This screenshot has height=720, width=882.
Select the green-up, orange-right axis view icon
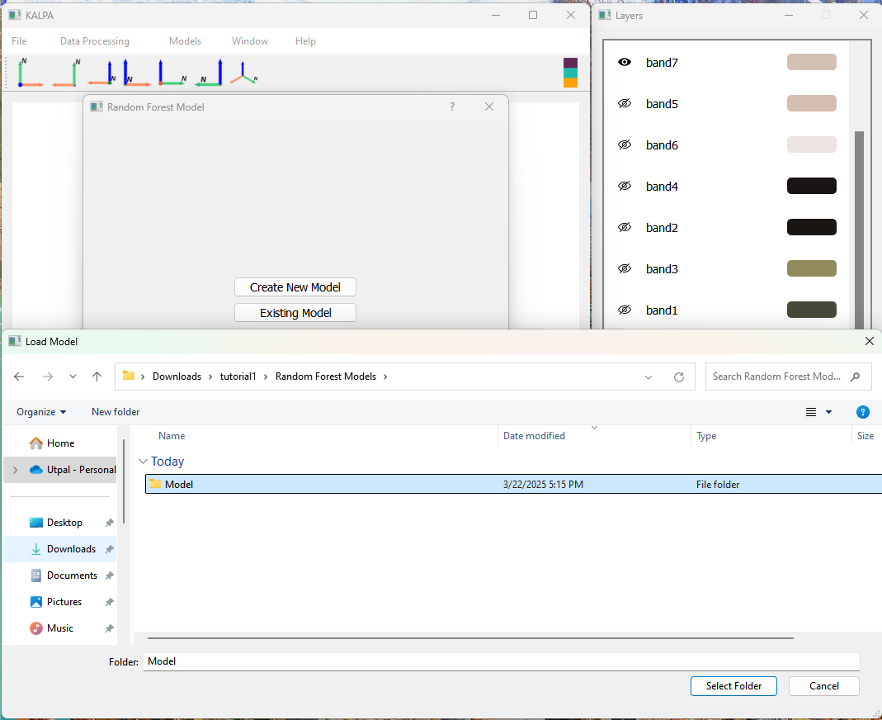[x=30, y=72]
